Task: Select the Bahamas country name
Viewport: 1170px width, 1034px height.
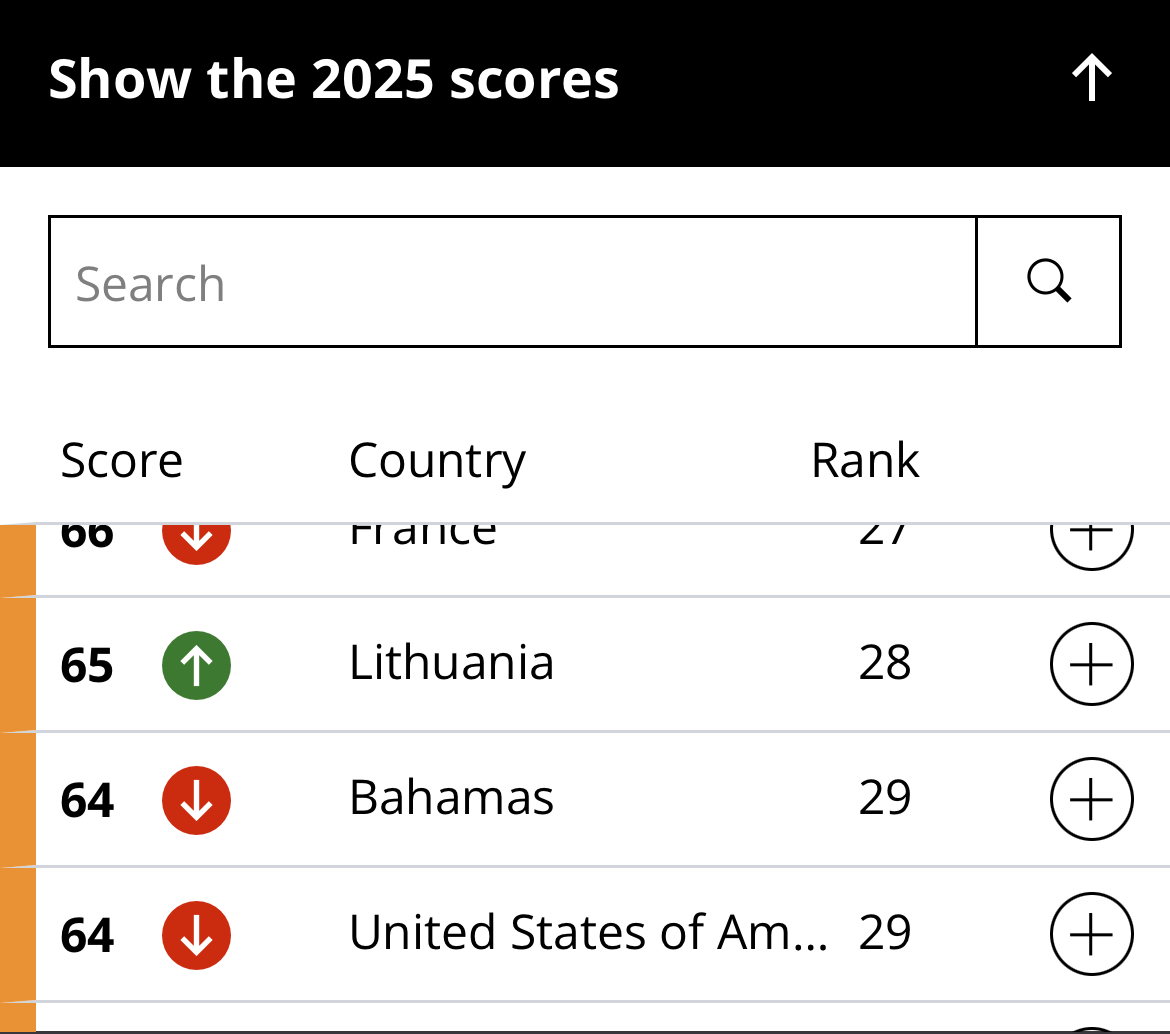Action: (x=451, y=798)
